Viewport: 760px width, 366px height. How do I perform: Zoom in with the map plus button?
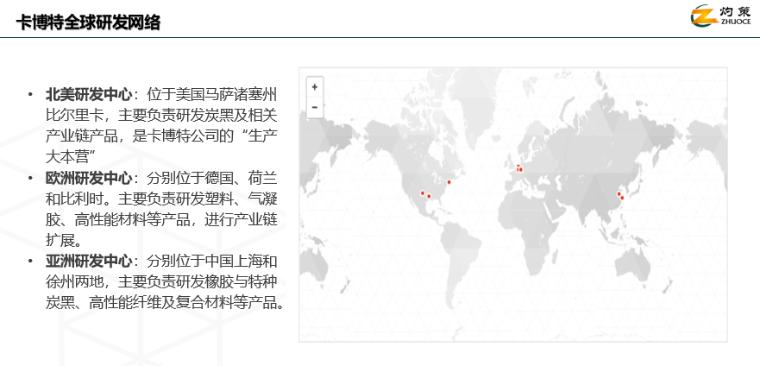point(315,87)
